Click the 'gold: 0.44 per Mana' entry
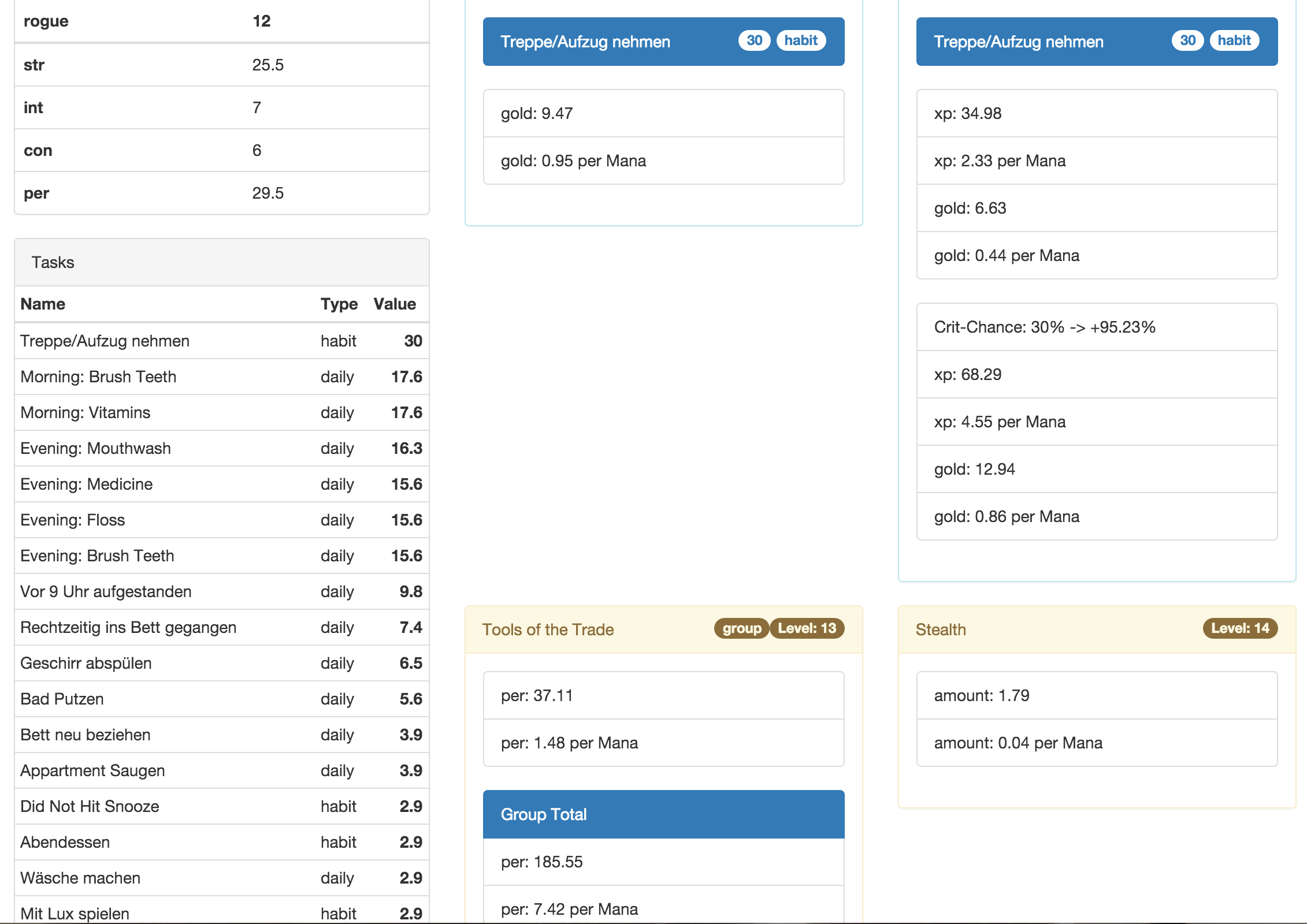The width and height of the screenshot is (1307, 924). [x=1097, y=255]
